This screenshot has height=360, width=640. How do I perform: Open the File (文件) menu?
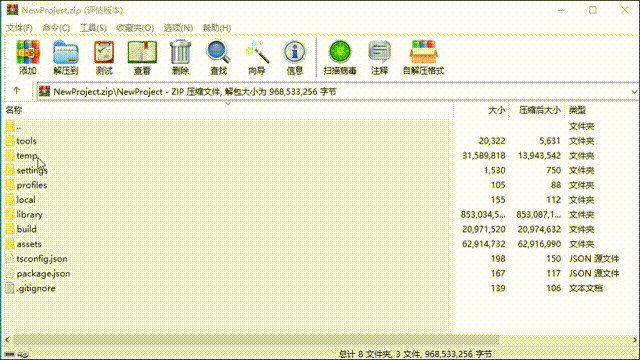[19, 28]
